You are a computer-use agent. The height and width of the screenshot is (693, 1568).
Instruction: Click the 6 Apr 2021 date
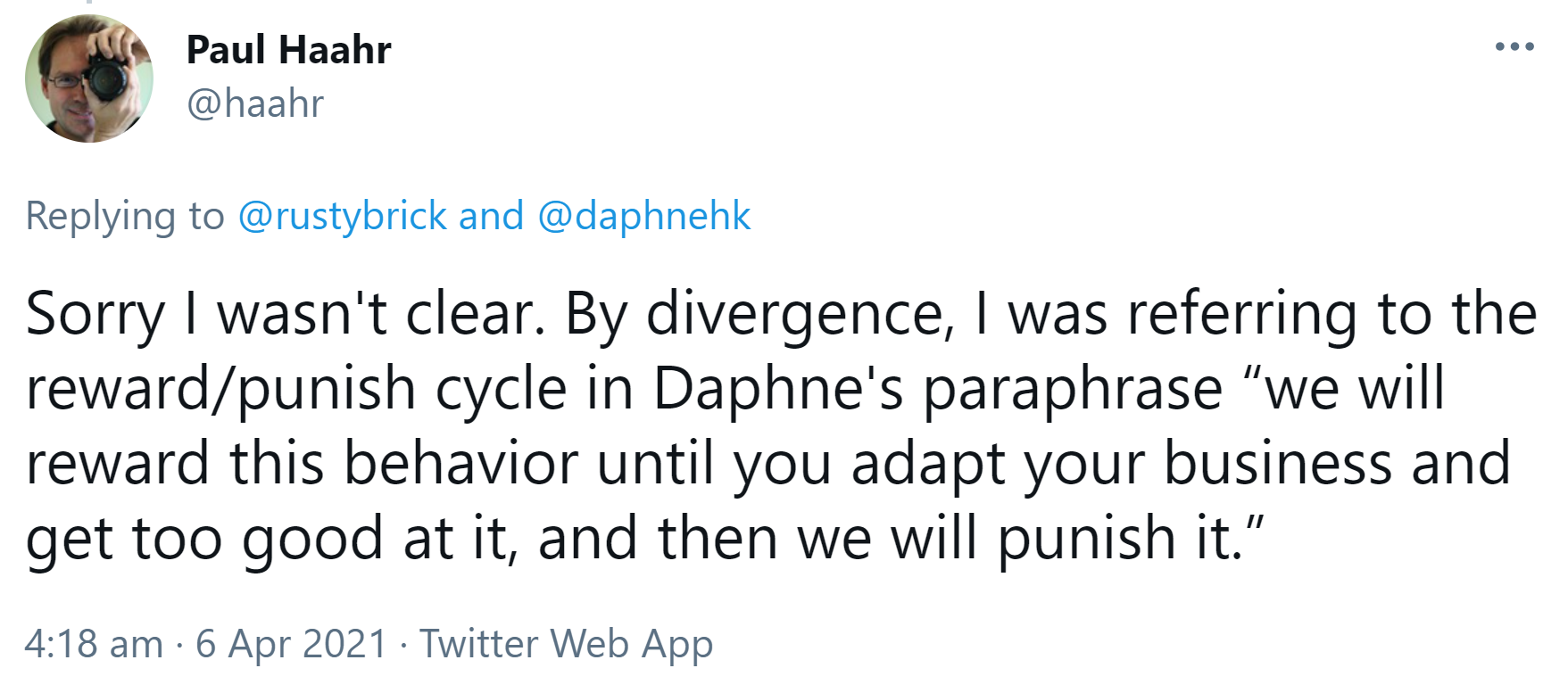291,644
